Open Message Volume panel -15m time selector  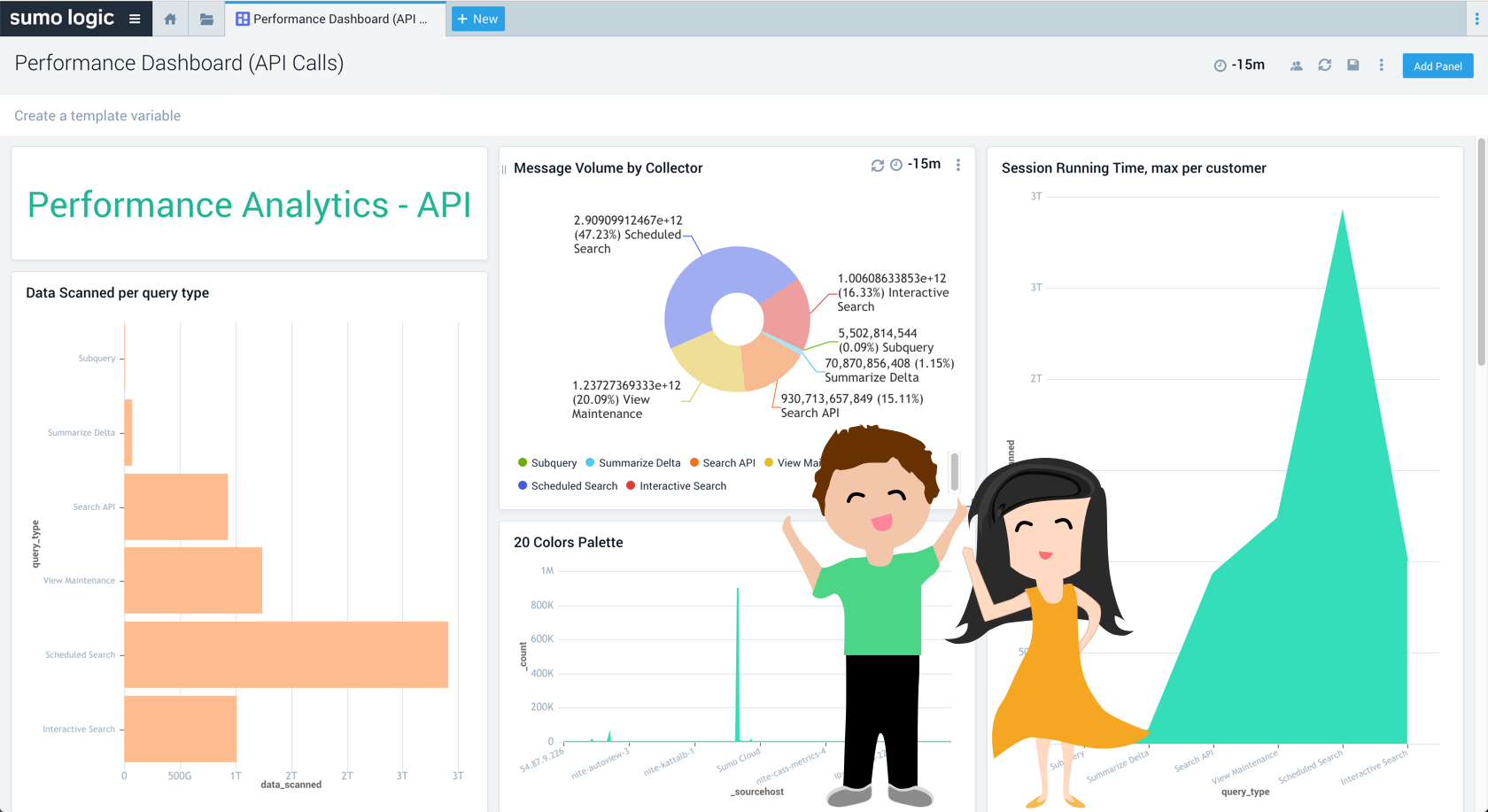pyautogui.click(x=915, y=165)
